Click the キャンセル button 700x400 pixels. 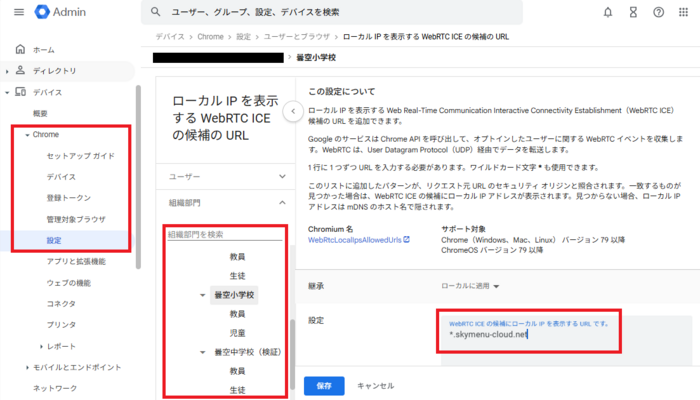pos(378,385)
